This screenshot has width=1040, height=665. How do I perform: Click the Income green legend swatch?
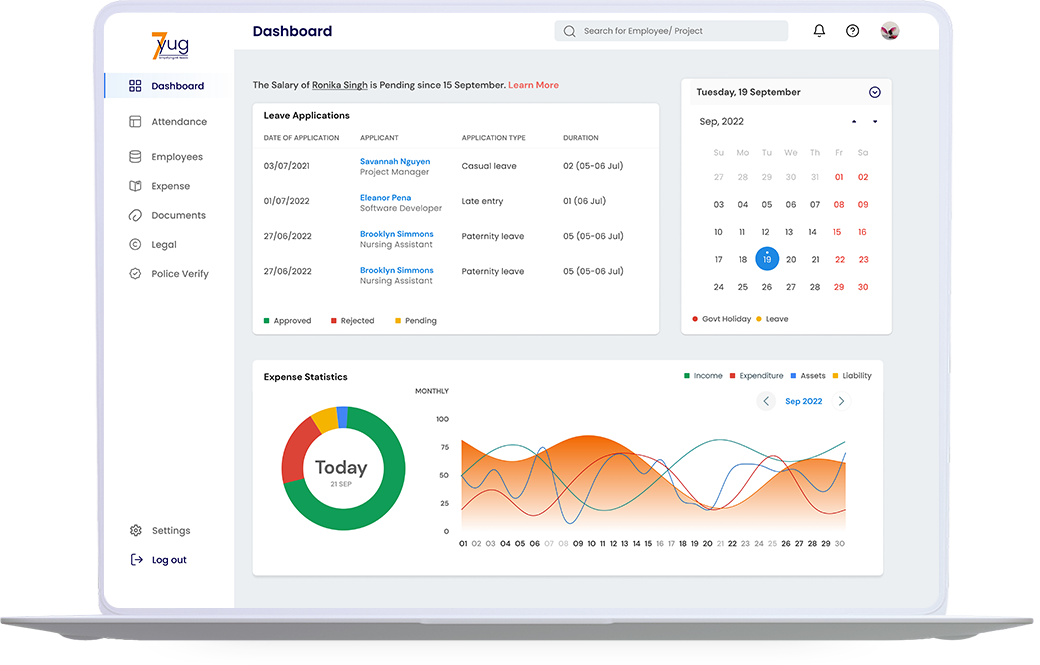click(687, 376)
